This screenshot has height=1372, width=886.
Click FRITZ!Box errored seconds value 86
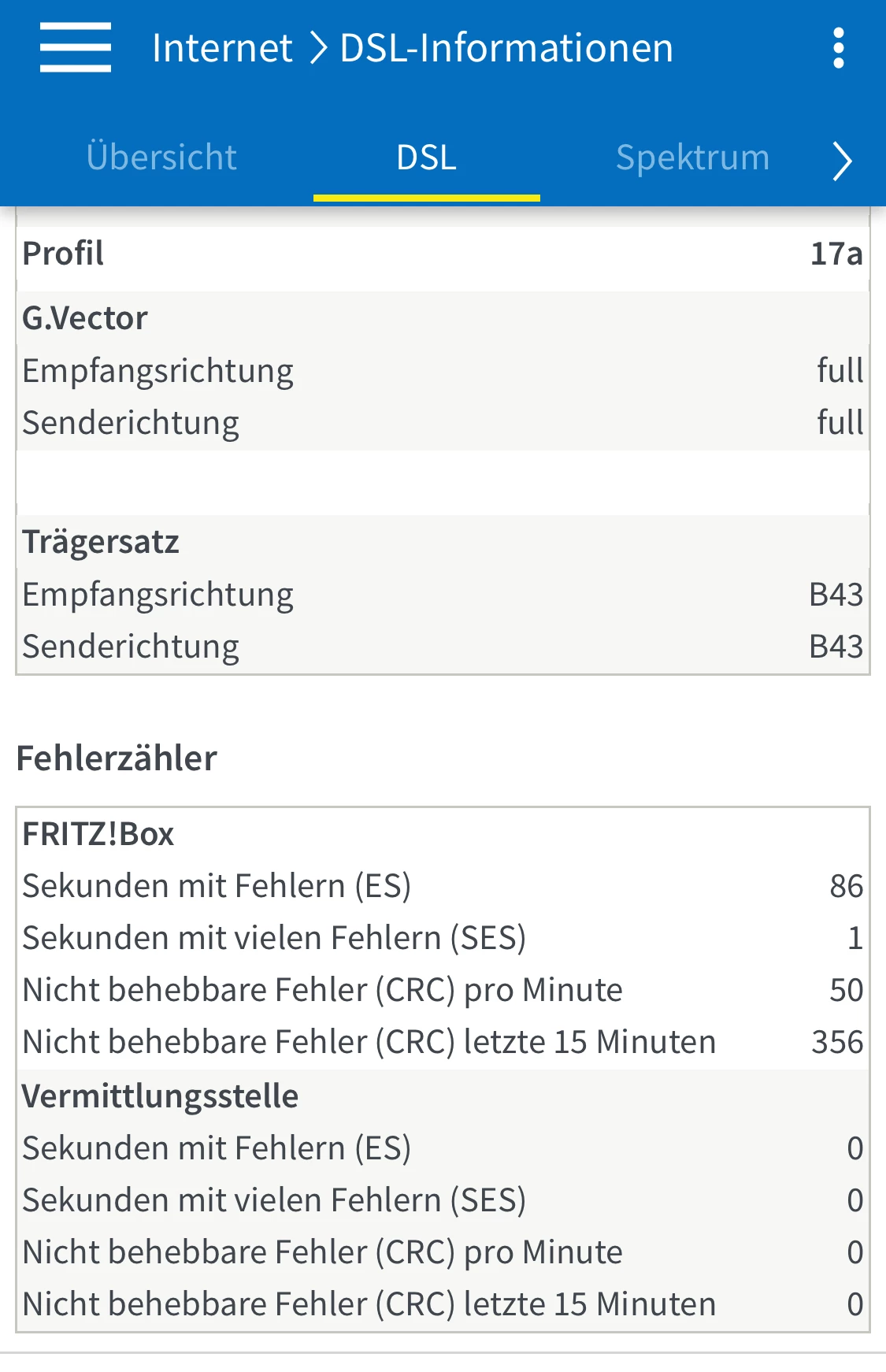point(846,886)
